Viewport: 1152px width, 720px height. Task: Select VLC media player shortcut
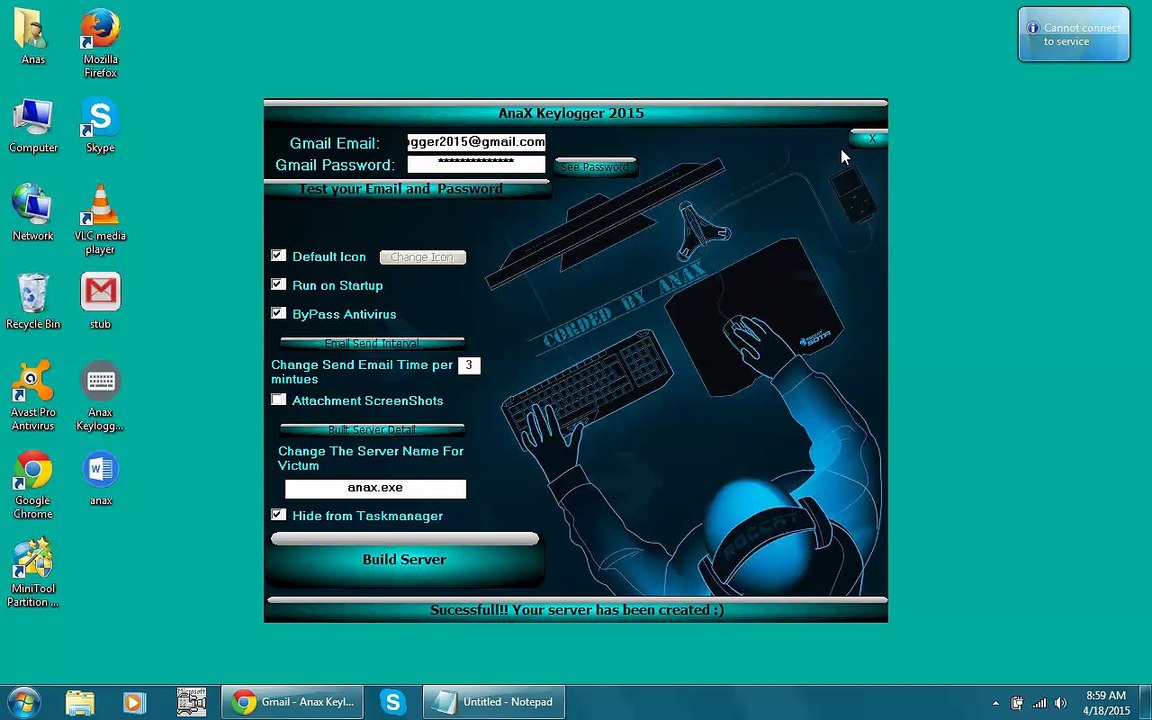point(100,219)
